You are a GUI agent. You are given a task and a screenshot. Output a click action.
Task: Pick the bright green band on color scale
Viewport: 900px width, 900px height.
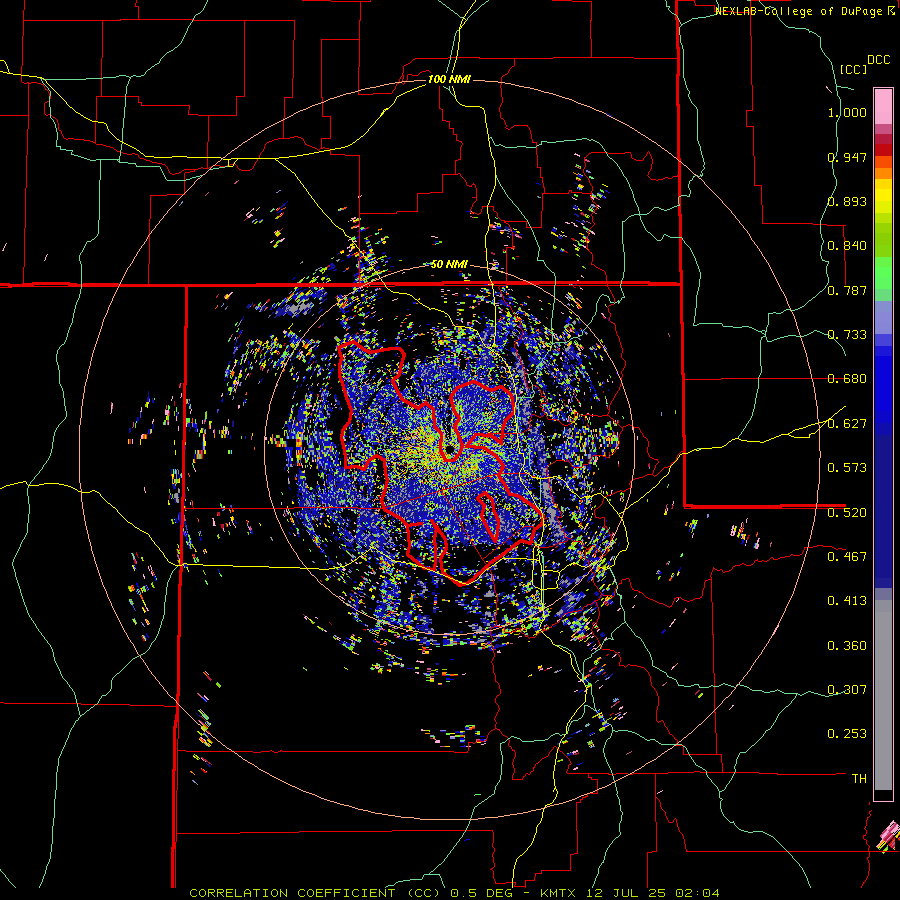click(x=883, y=273)
